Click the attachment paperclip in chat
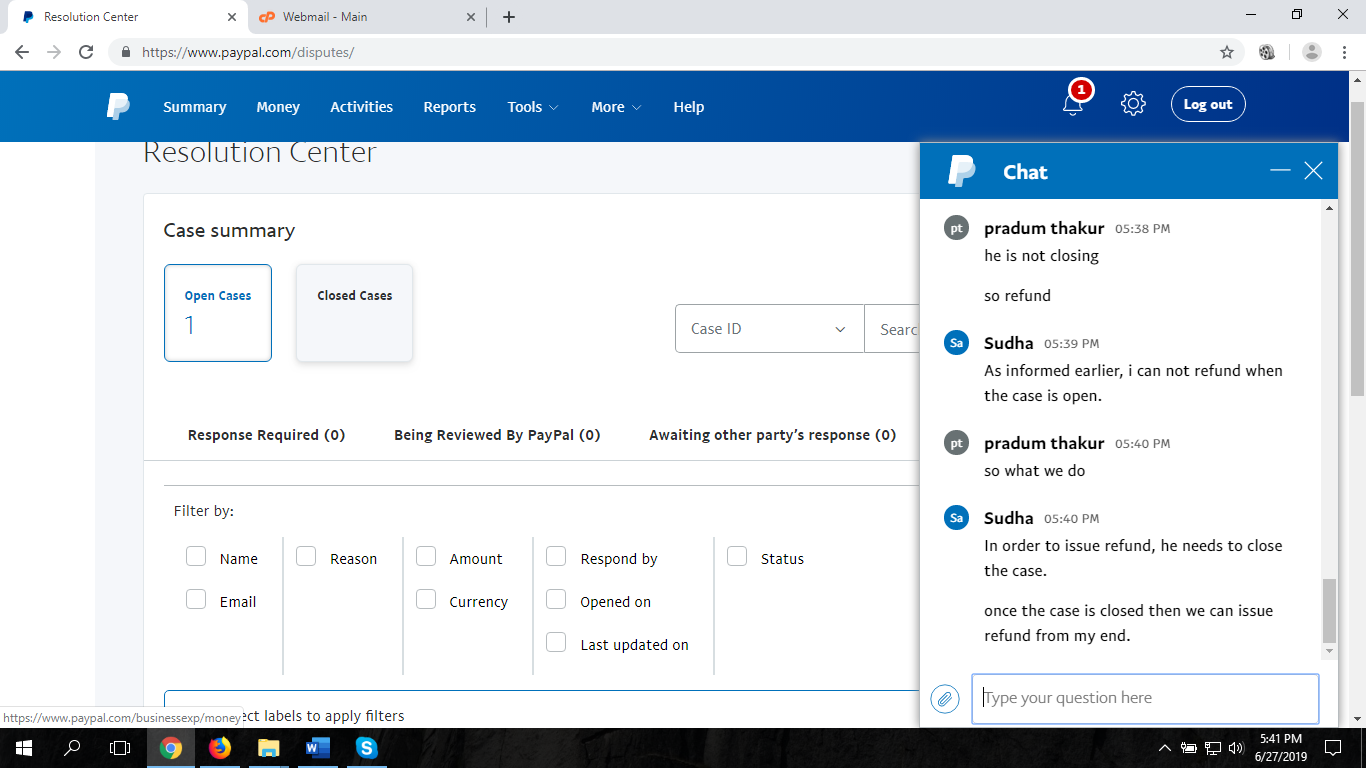 [945, 698]
